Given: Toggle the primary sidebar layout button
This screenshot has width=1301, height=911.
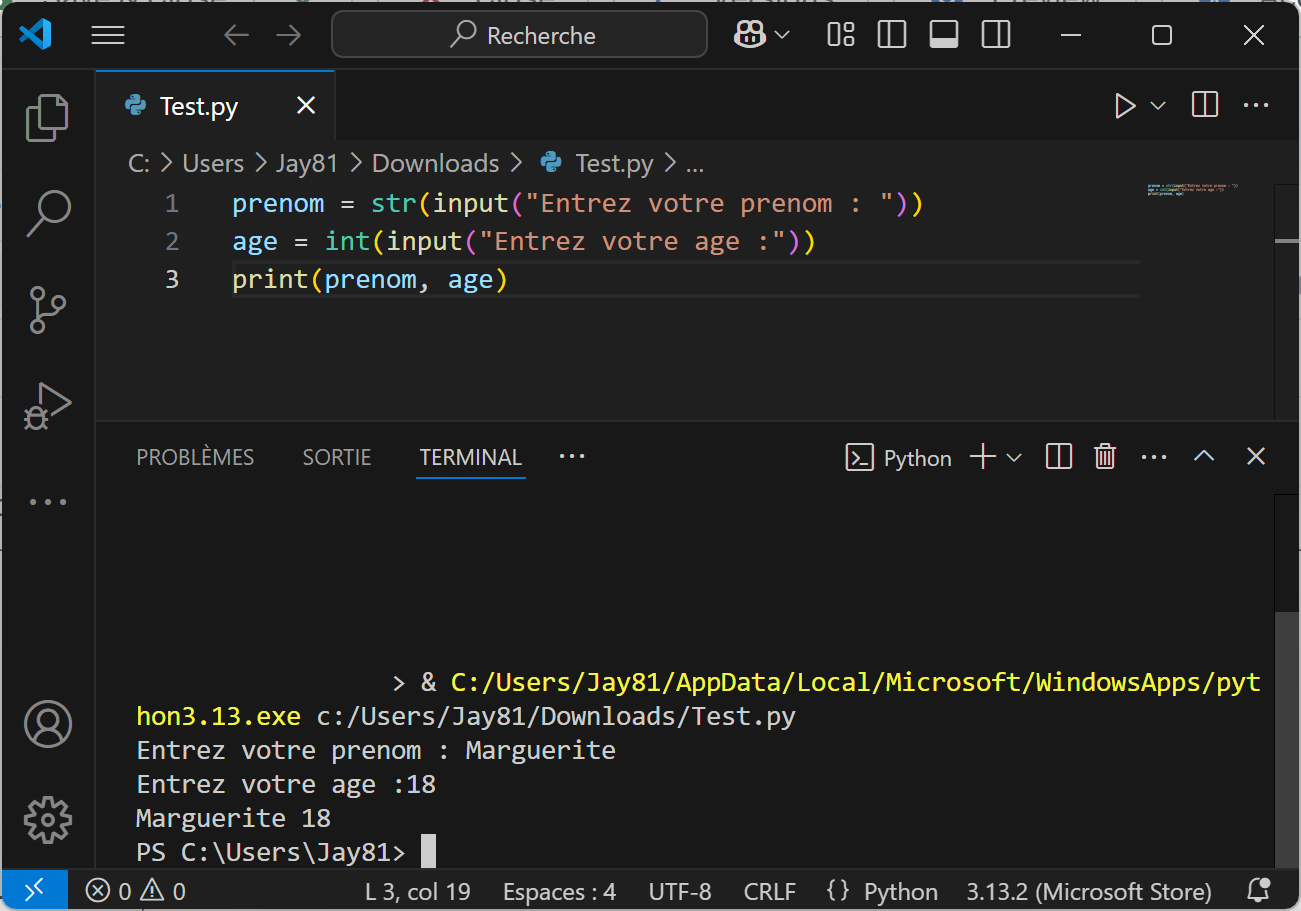Looking at the screenshot, I should point(891,35).
